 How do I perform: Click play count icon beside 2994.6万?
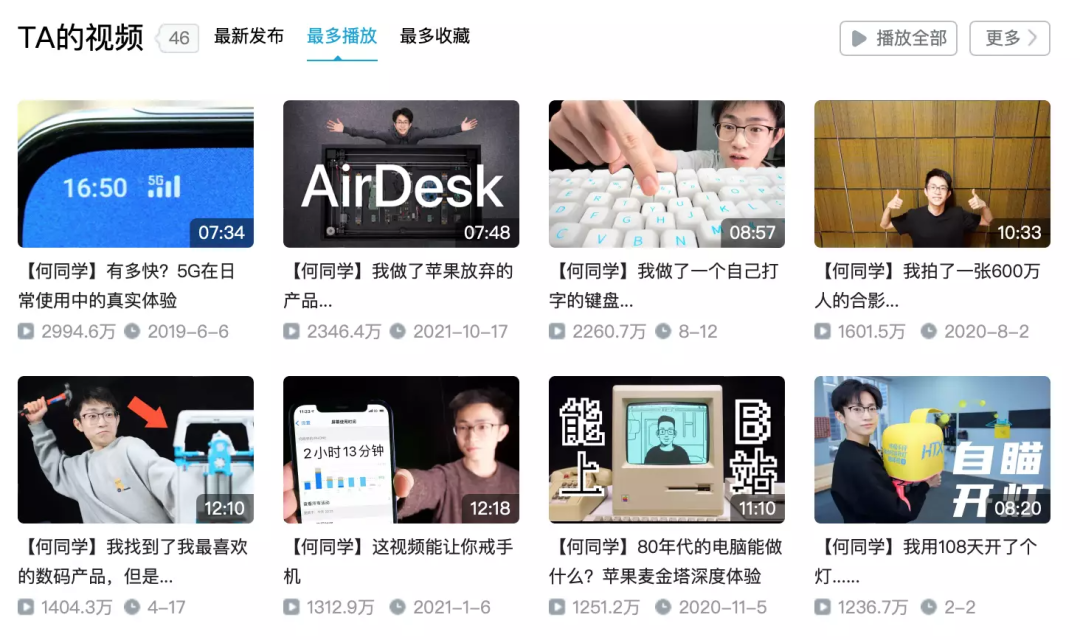27,331
